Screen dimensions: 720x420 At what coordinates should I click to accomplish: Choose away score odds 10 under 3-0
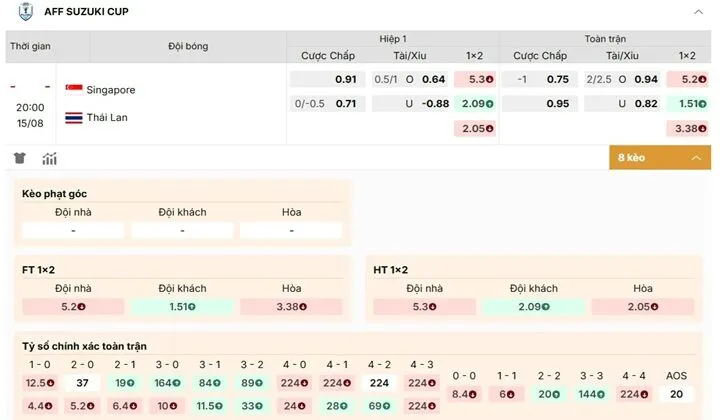(167, 406)
